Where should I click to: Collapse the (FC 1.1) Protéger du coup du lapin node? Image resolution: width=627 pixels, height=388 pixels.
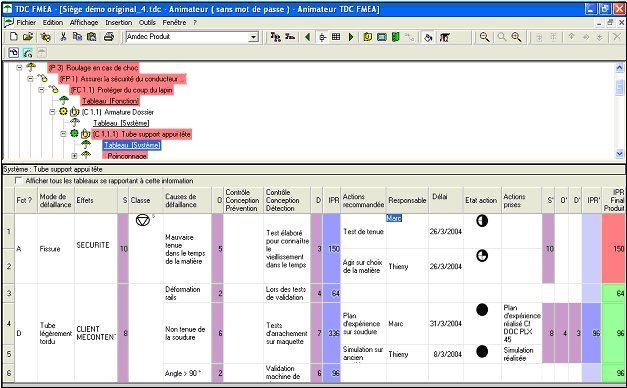pyautogui.click(x=41, y=90)
